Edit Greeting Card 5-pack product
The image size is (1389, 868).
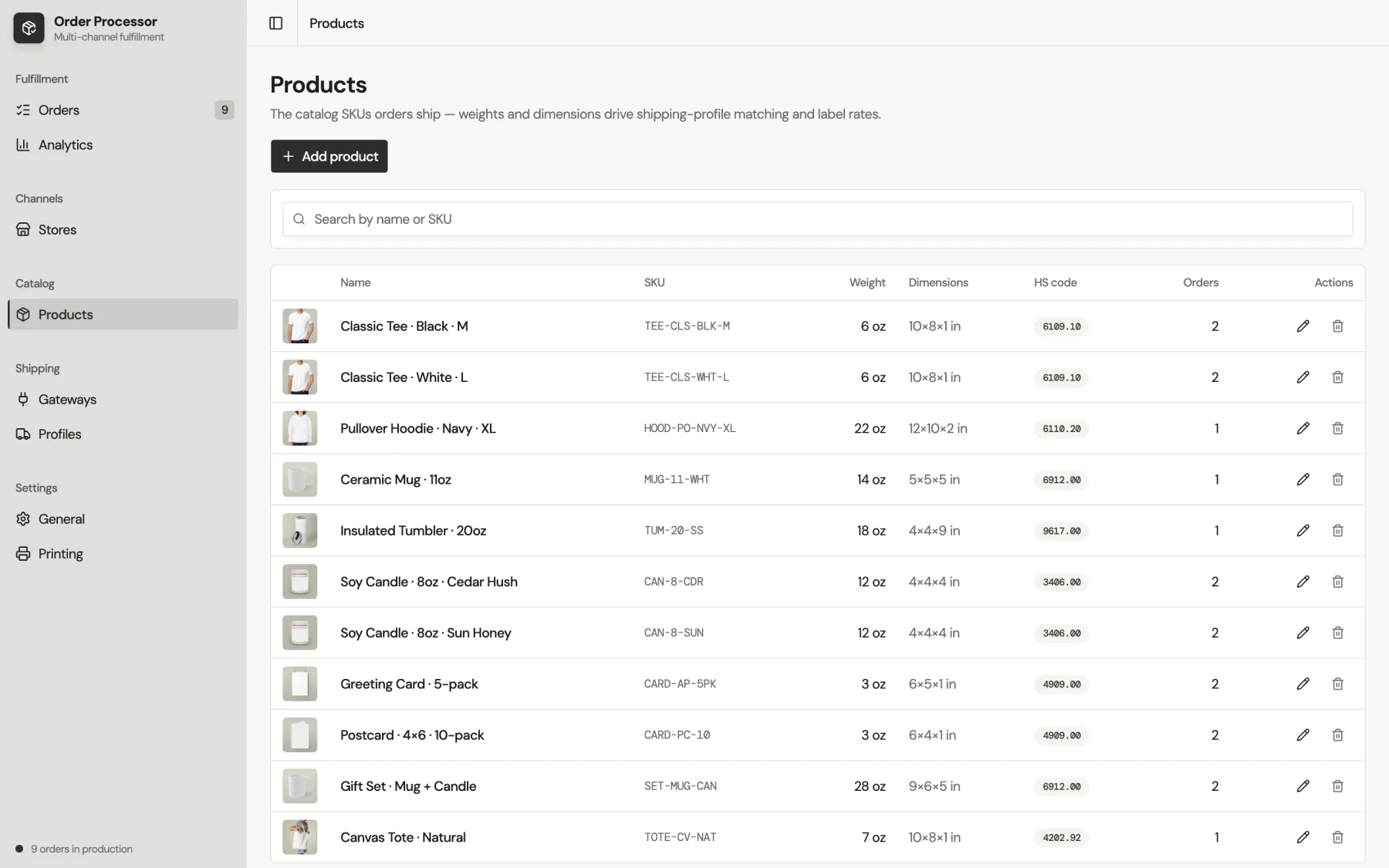click(x=1303, y=684)
